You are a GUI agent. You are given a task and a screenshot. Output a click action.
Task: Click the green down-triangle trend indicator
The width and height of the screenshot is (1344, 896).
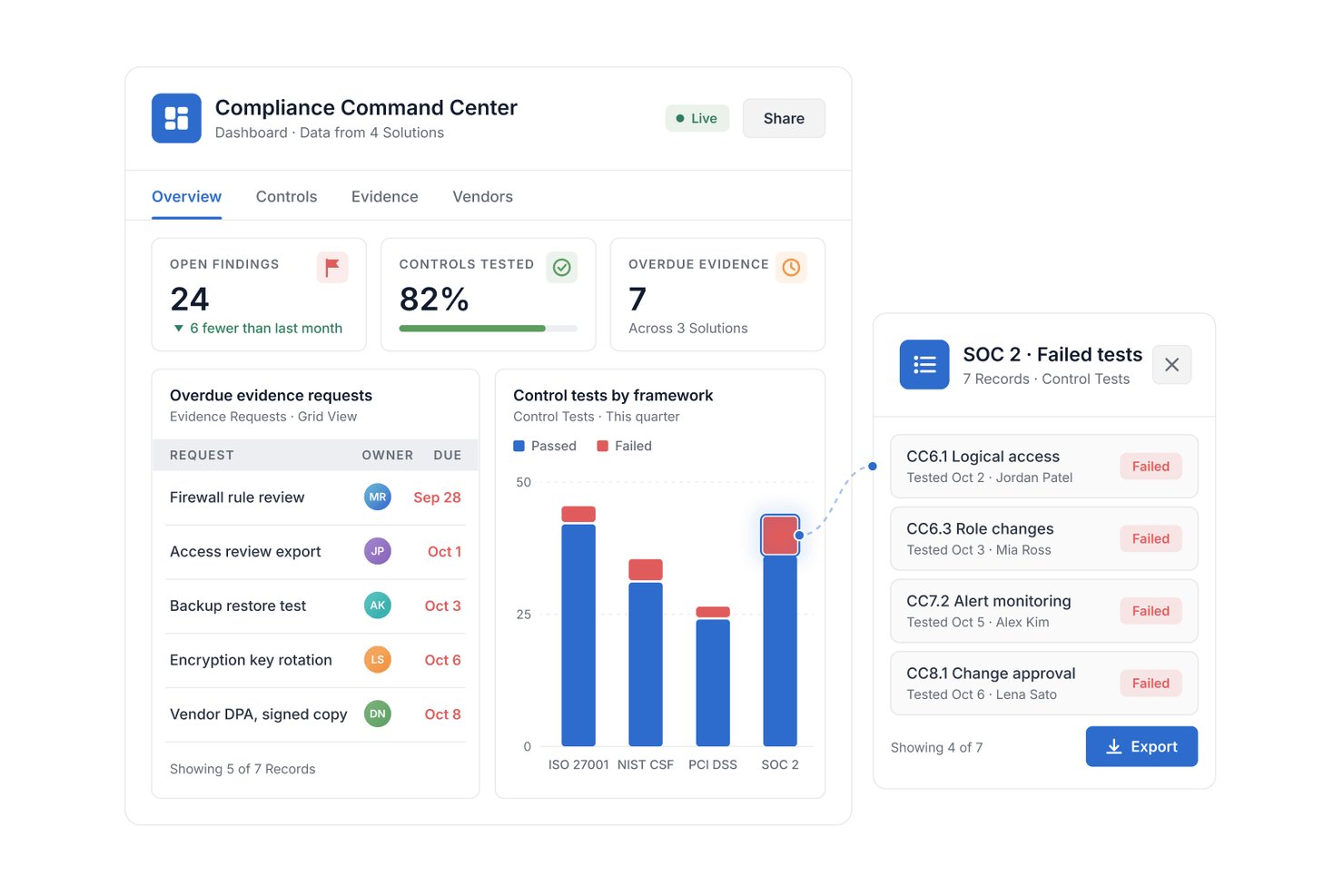(x=179, y=329)
